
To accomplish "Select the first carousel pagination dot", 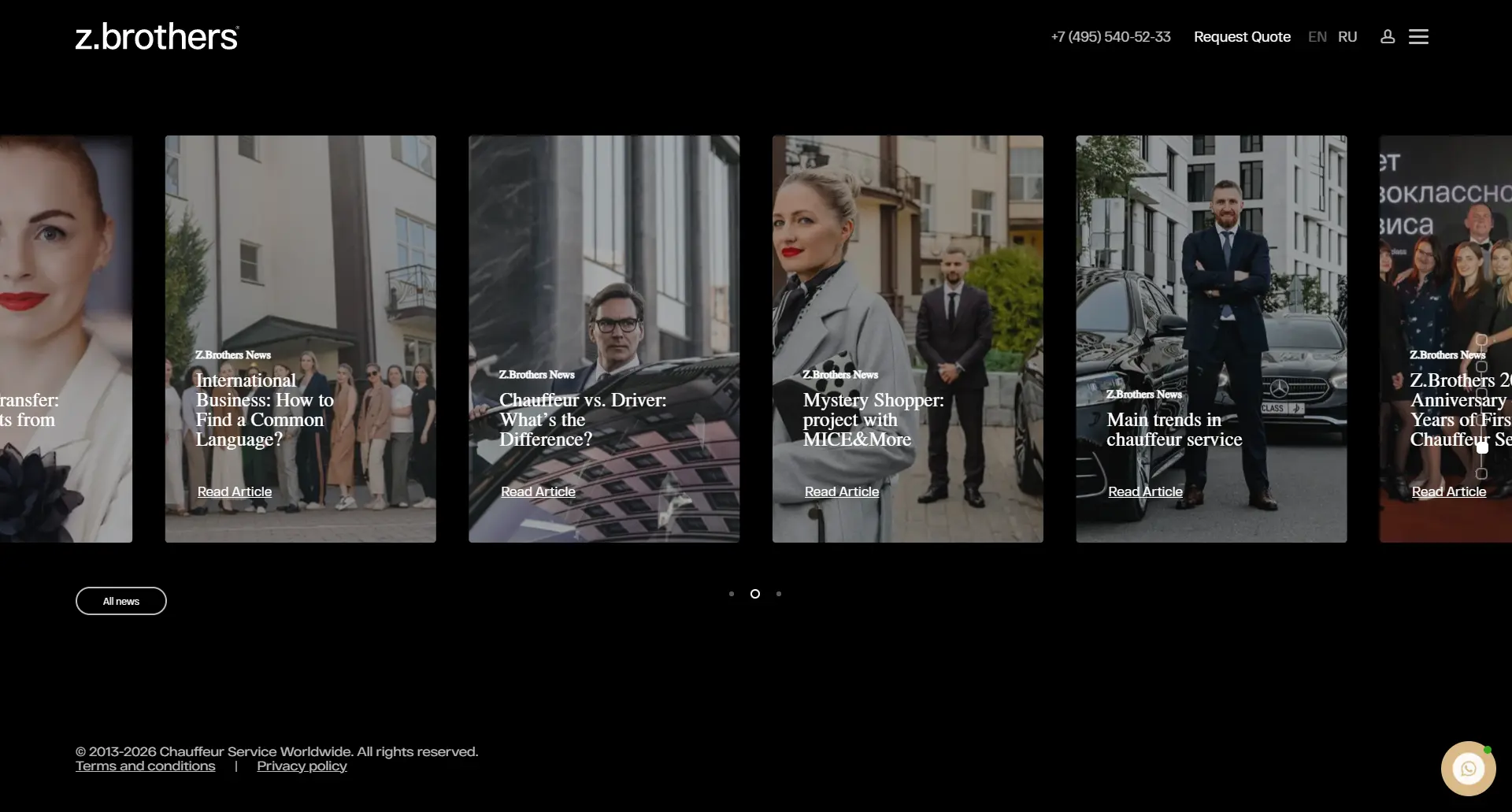I will (x=732, y=594).
